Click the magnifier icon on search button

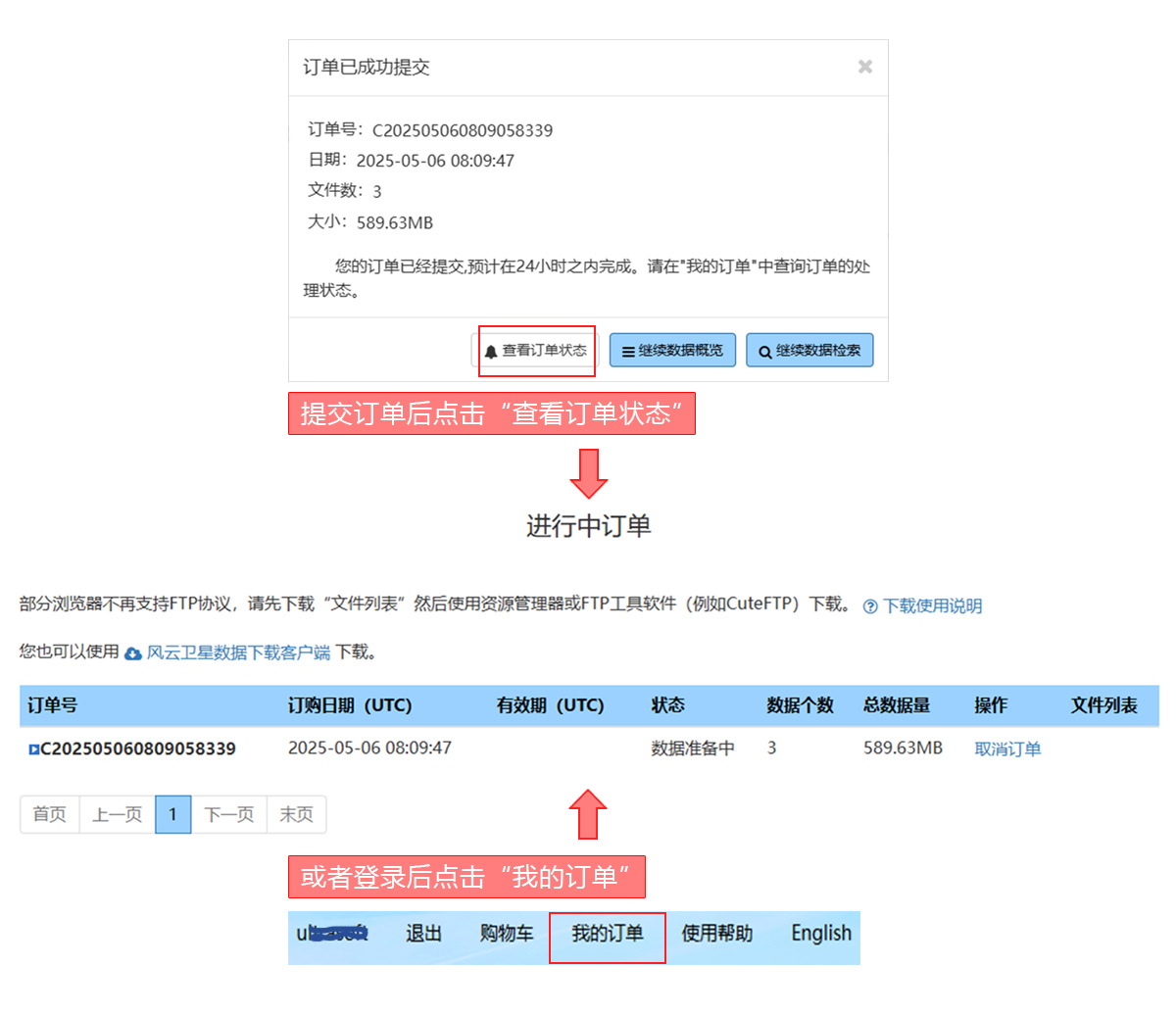point(765,352)
